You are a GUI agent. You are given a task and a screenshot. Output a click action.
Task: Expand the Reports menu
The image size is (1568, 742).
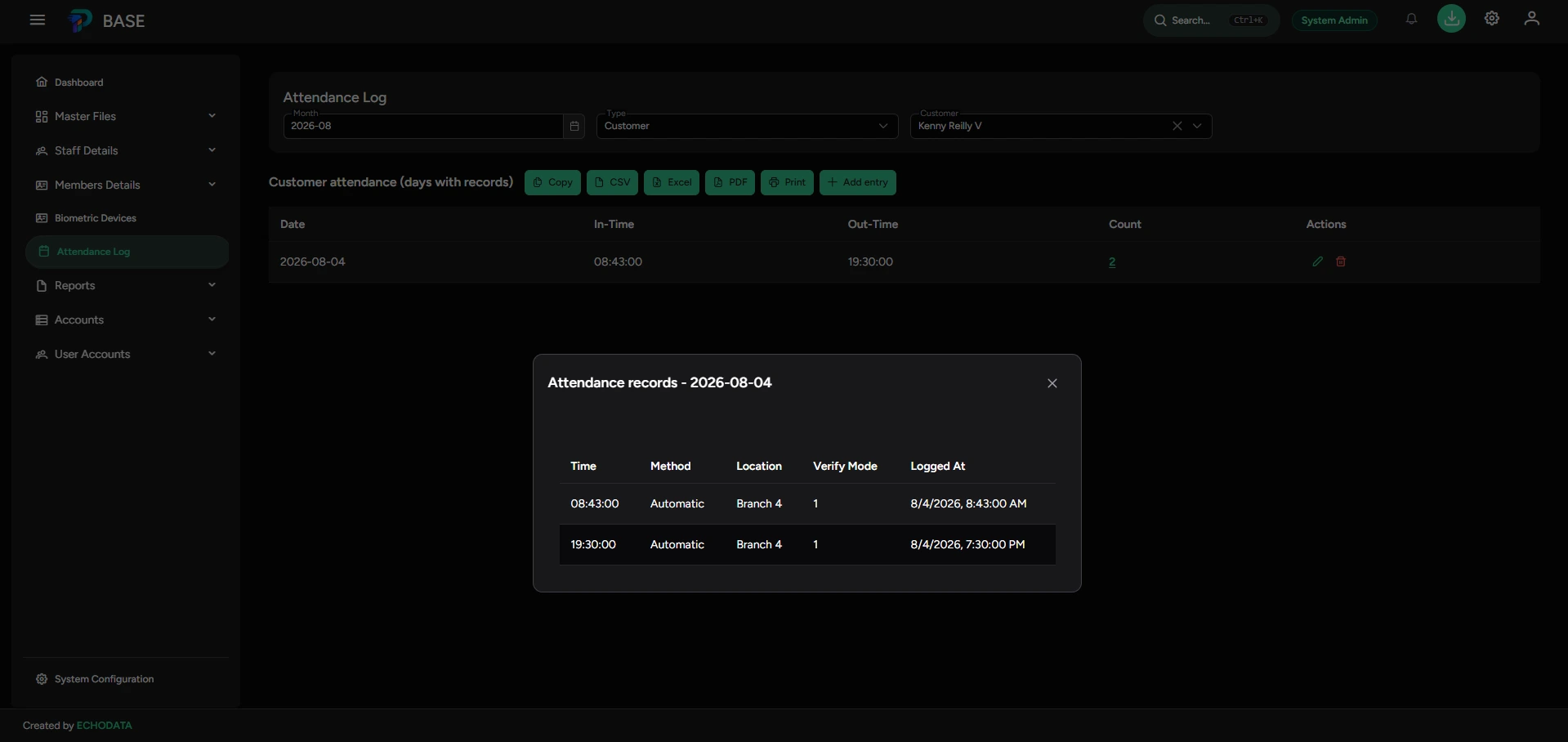[x=127, y=285]
